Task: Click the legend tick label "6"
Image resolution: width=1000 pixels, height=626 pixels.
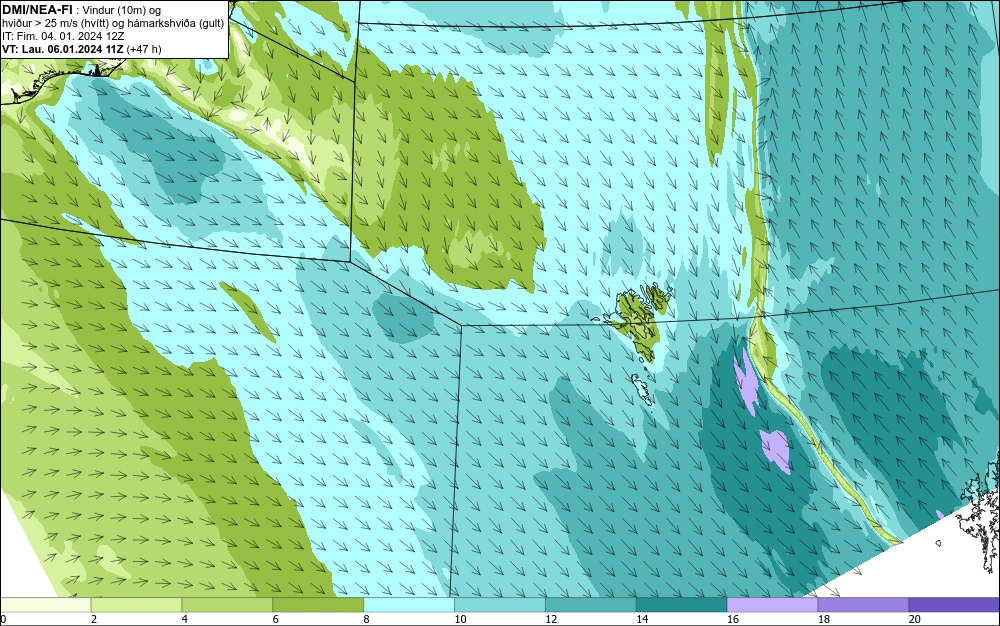Action: coord(276,619)
